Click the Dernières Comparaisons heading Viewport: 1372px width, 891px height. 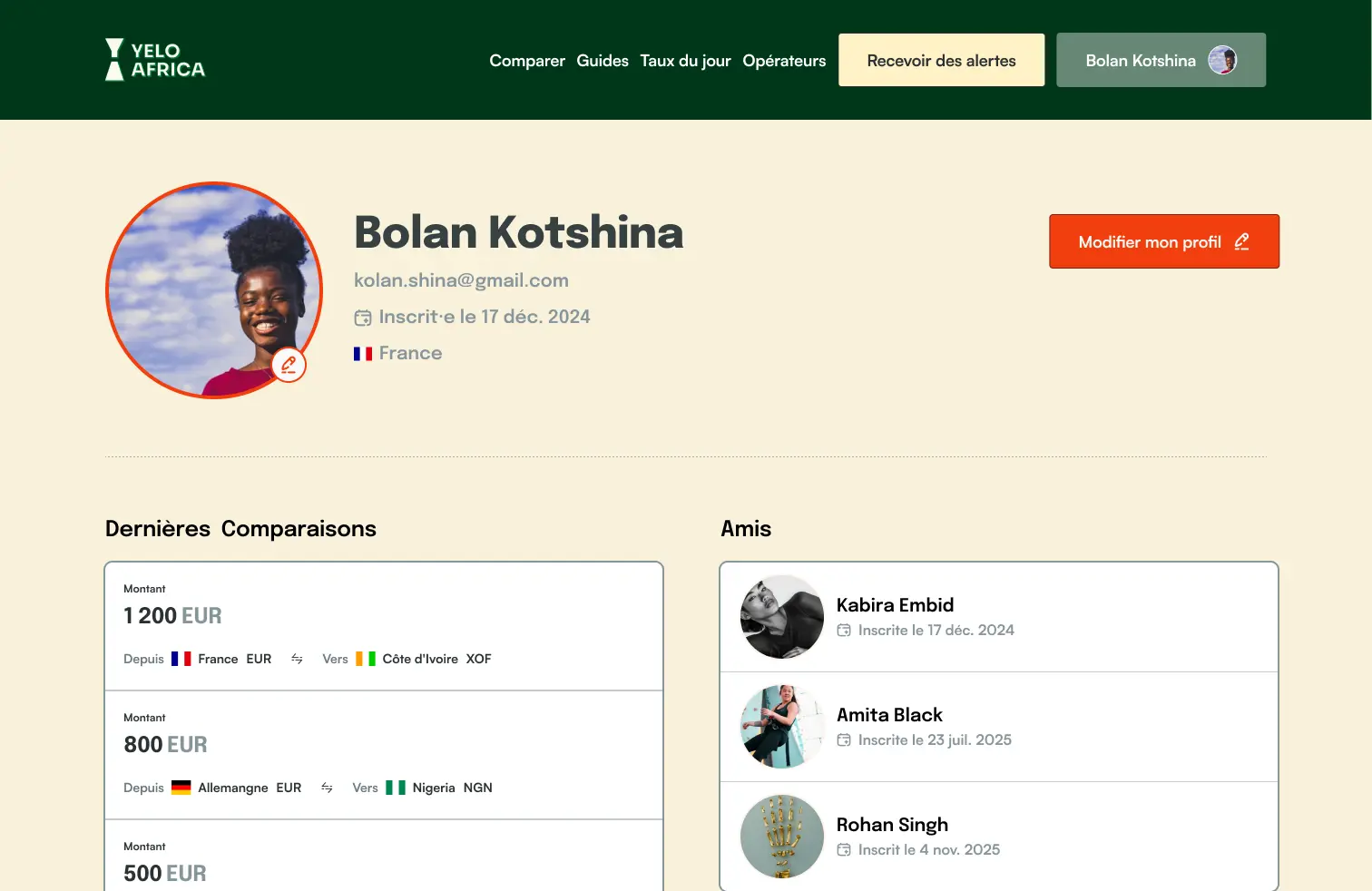(x=240, y=529)
